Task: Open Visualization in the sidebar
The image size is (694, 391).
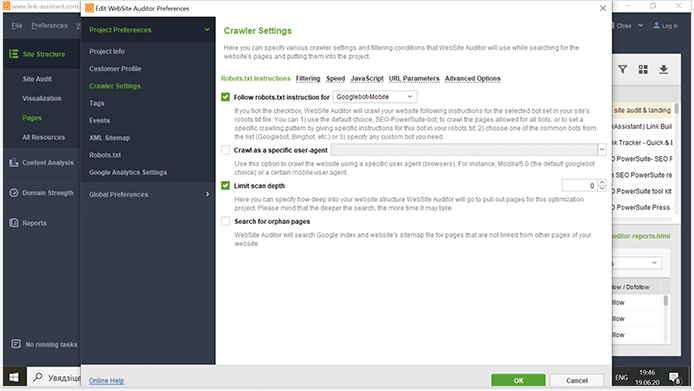Action: click(42, 98)
